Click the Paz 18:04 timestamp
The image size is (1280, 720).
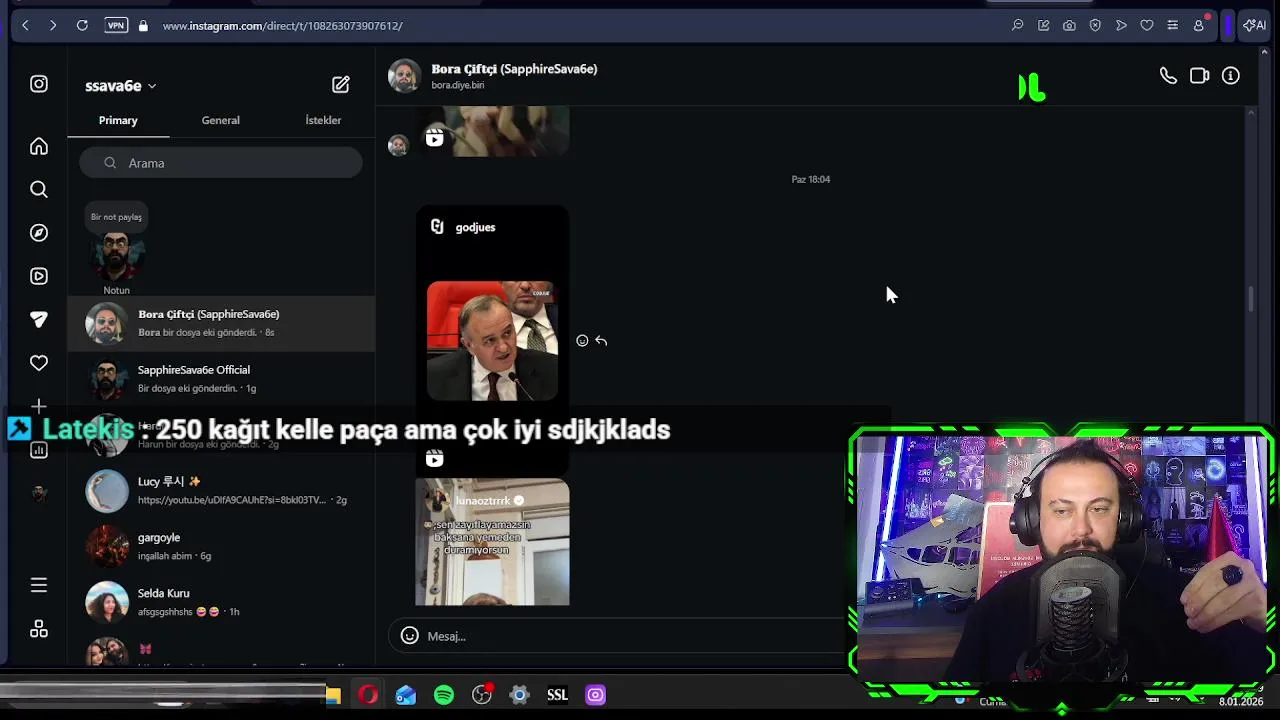(x=811, y=179)
